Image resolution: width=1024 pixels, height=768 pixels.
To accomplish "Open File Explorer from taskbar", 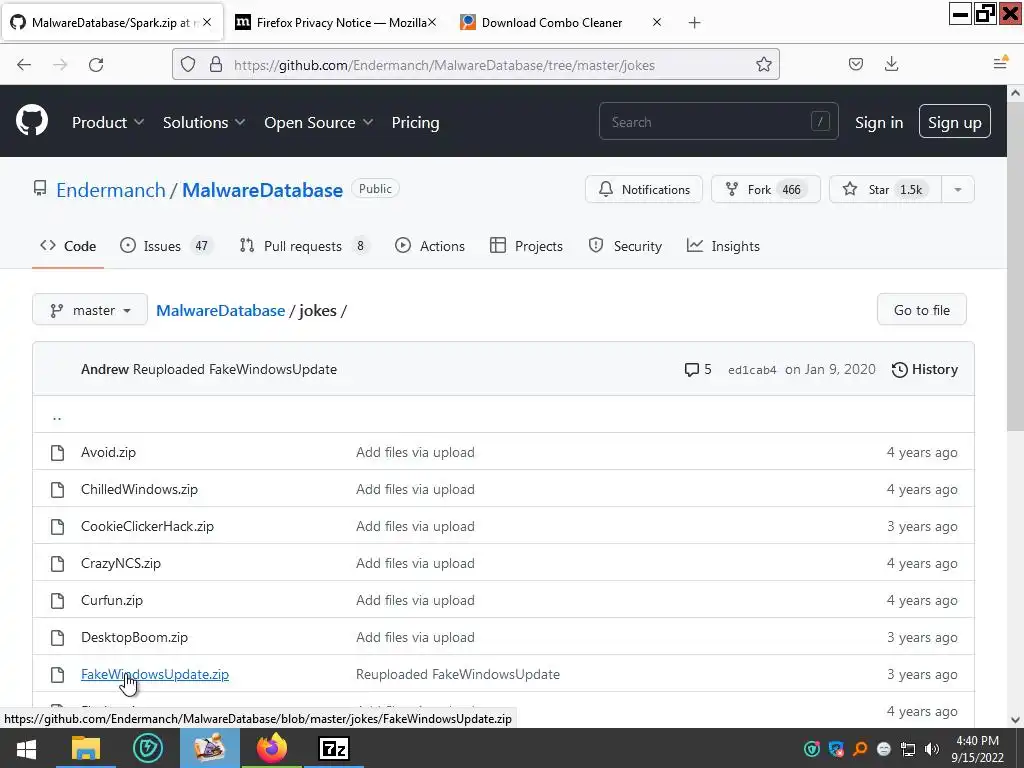I will pos(86,748).
